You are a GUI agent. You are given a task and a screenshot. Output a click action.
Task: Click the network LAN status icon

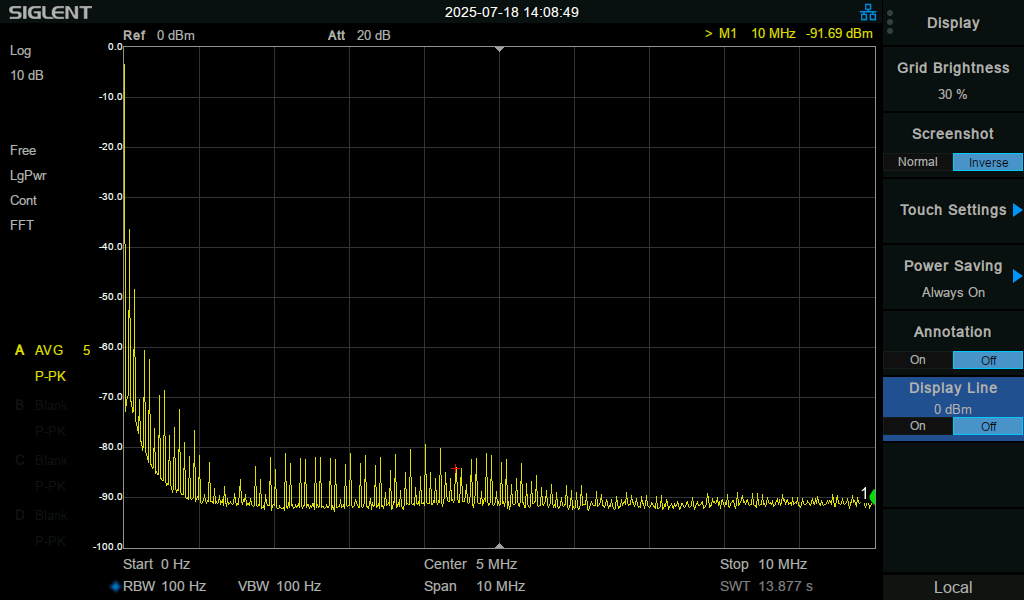tap(868, 12)
